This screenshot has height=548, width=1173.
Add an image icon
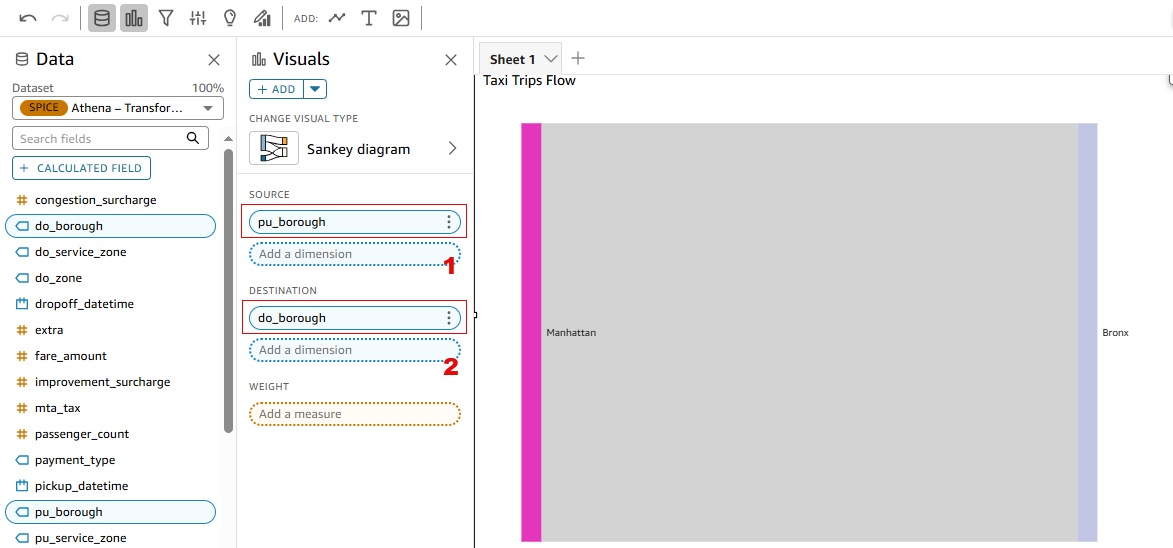(x=400, y=18)
